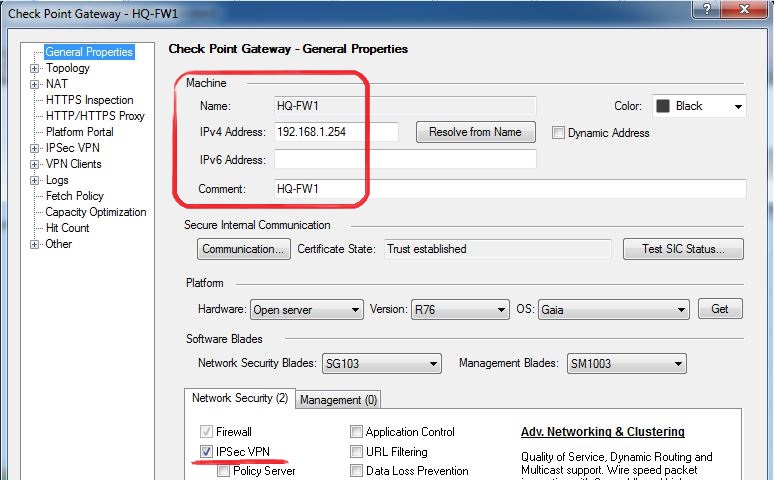Click the Get button
The height and width of the screenshot is (480, 774).
[720, 309]
